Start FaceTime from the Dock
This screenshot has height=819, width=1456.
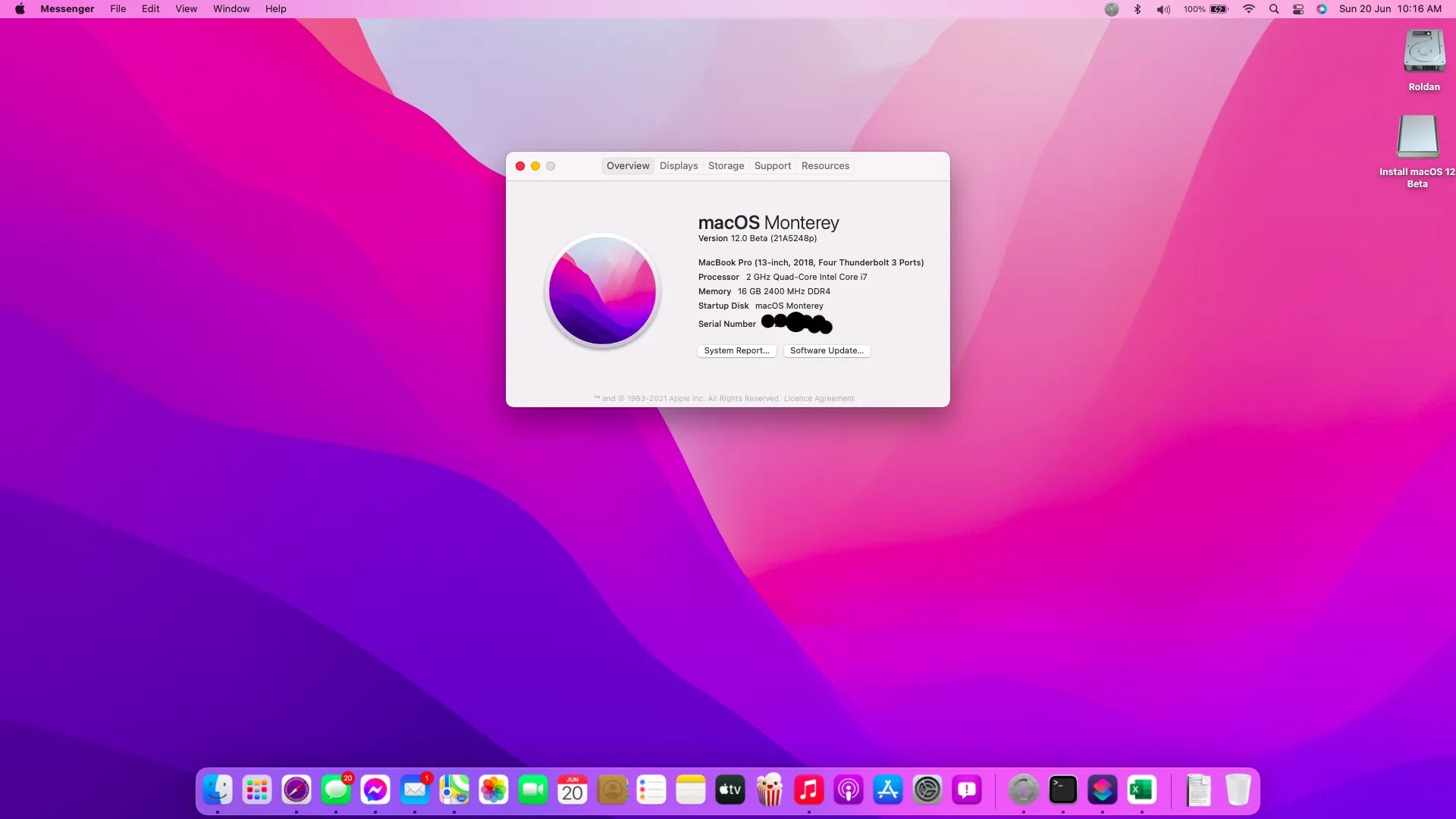click(532, 789)
